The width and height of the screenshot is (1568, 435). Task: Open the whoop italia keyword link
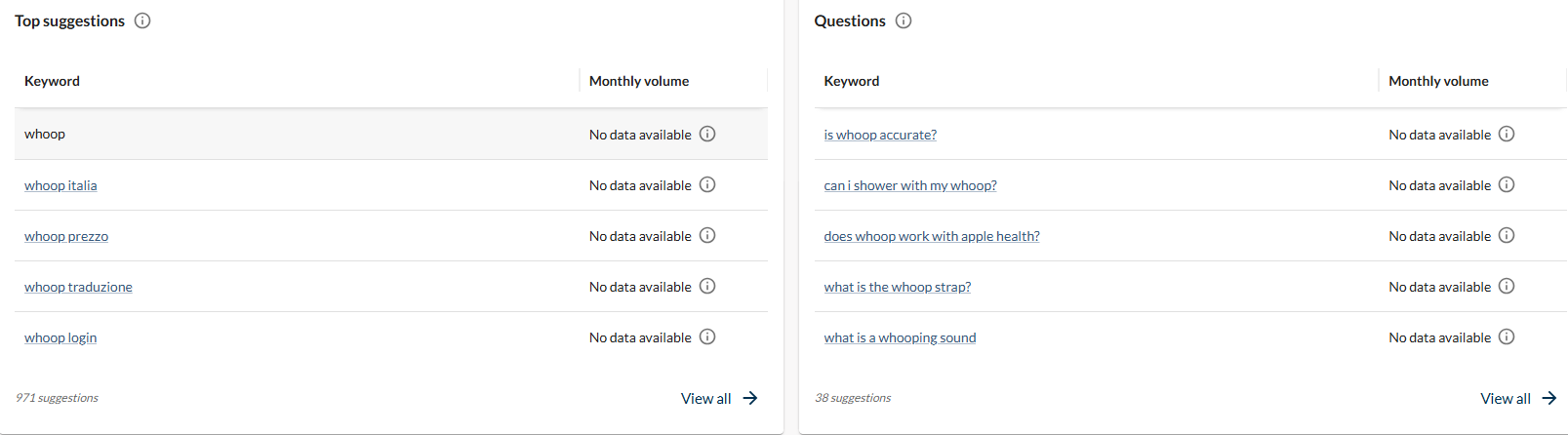click(x=60, y=185)
